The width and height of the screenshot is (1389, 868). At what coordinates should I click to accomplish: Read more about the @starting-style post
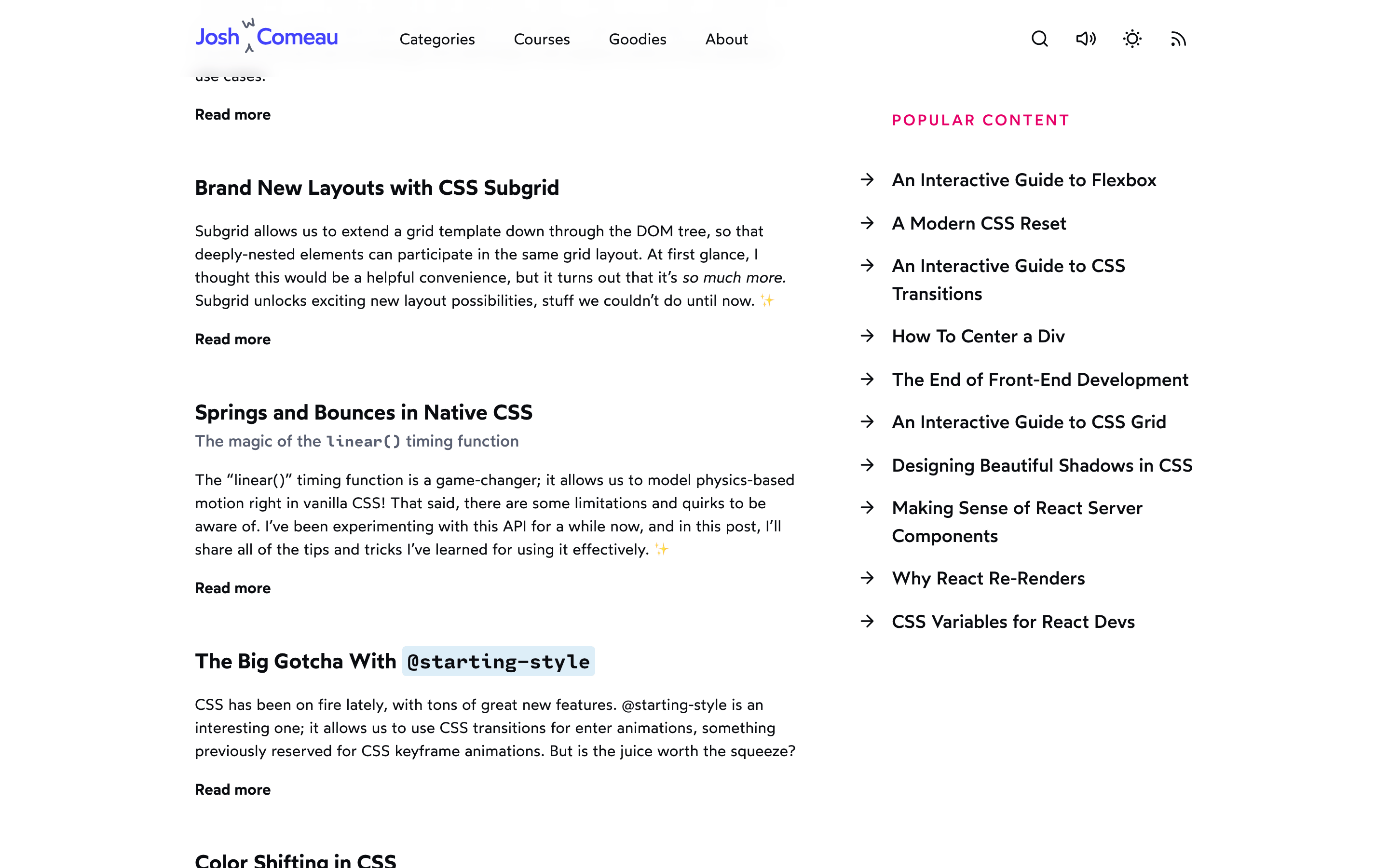(232, 789)
